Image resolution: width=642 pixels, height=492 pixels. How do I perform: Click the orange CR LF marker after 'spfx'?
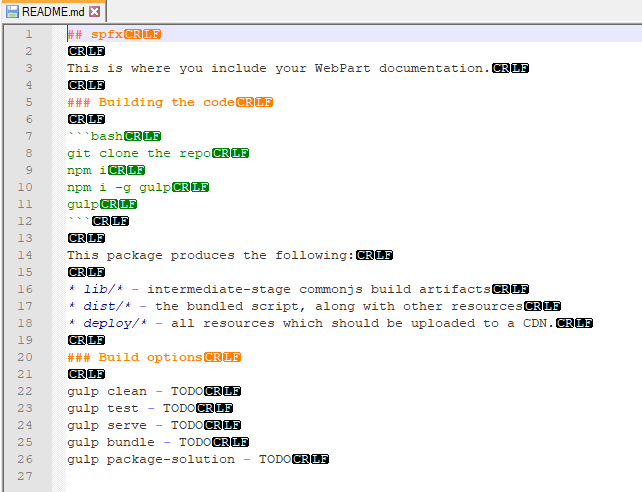coord(142,34)
